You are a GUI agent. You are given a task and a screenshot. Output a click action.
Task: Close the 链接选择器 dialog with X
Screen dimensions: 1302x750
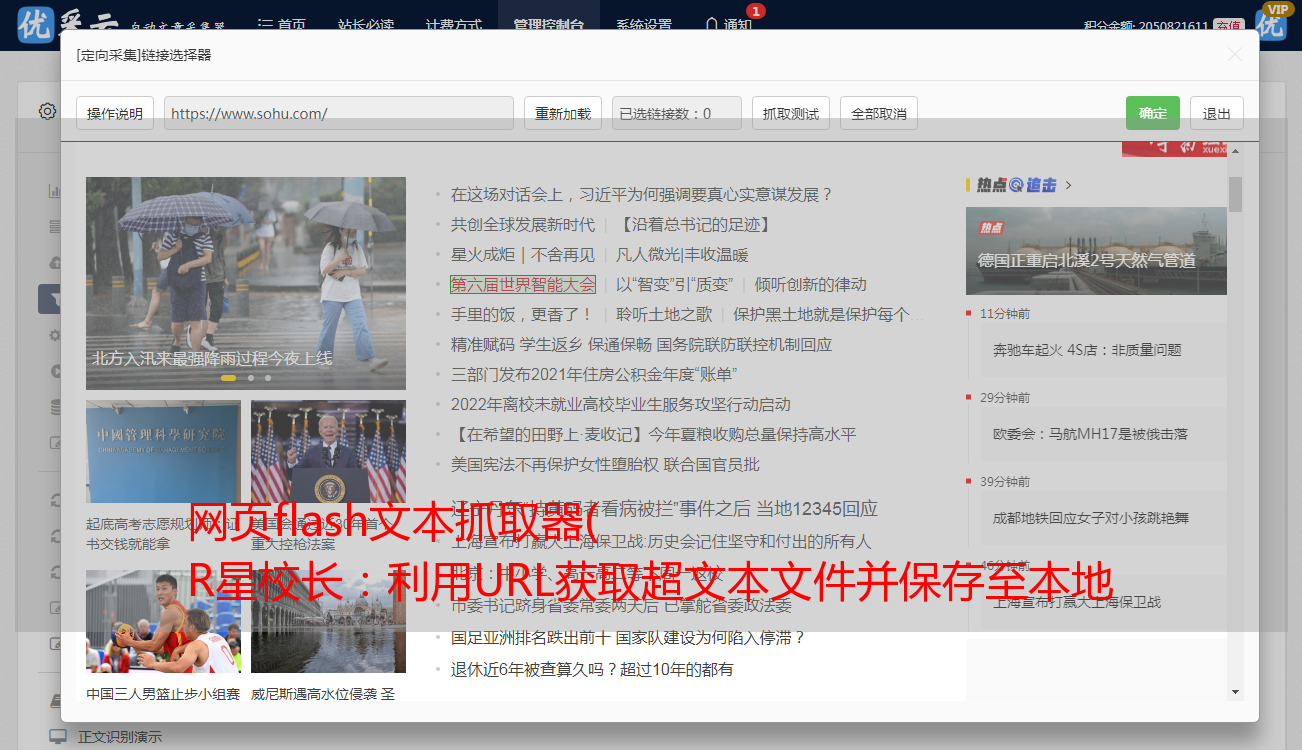1235,55
